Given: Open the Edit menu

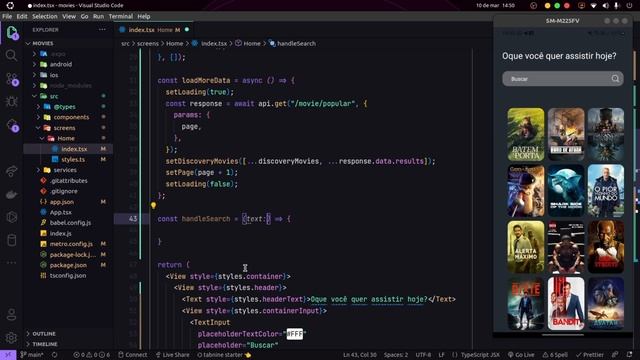Looking at the screenshot, I should (22, 16).
